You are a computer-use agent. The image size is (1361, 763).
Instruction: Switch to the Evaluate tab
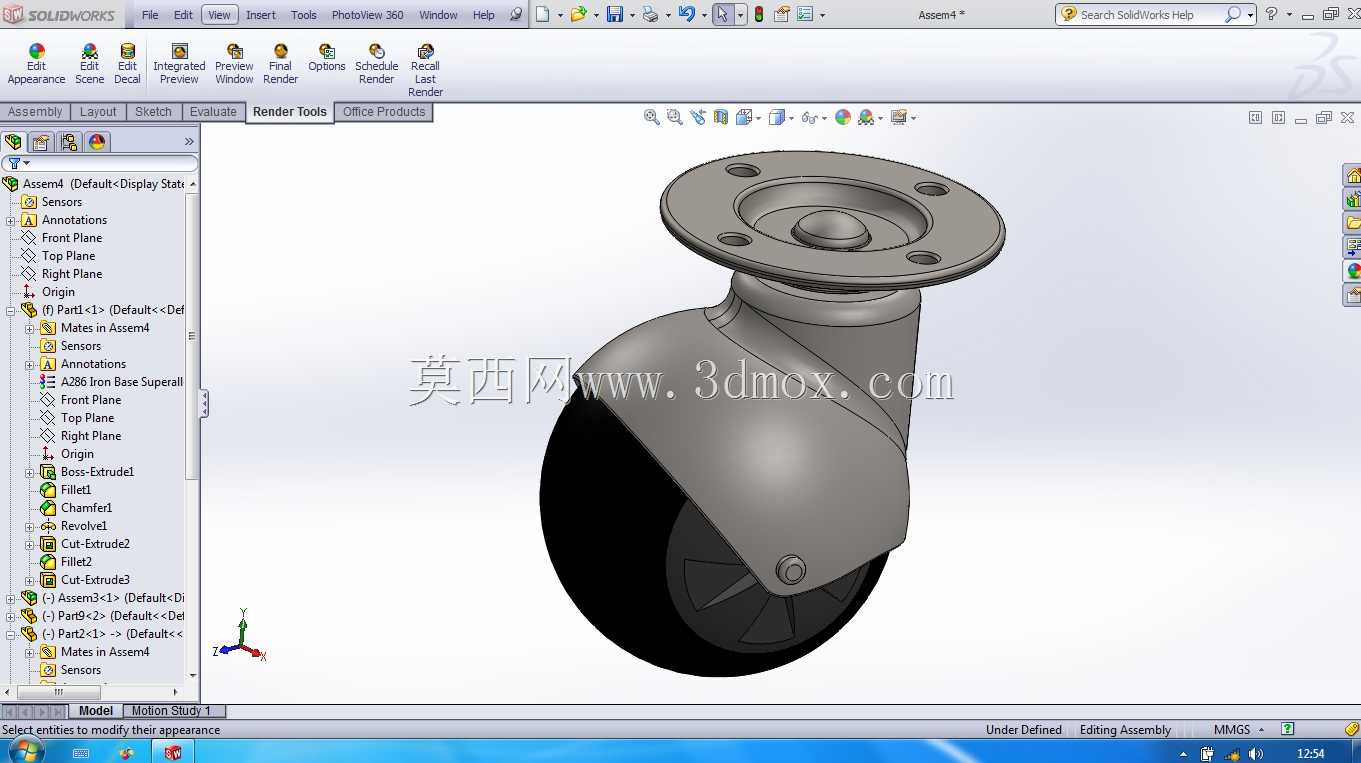click(213, 112)
